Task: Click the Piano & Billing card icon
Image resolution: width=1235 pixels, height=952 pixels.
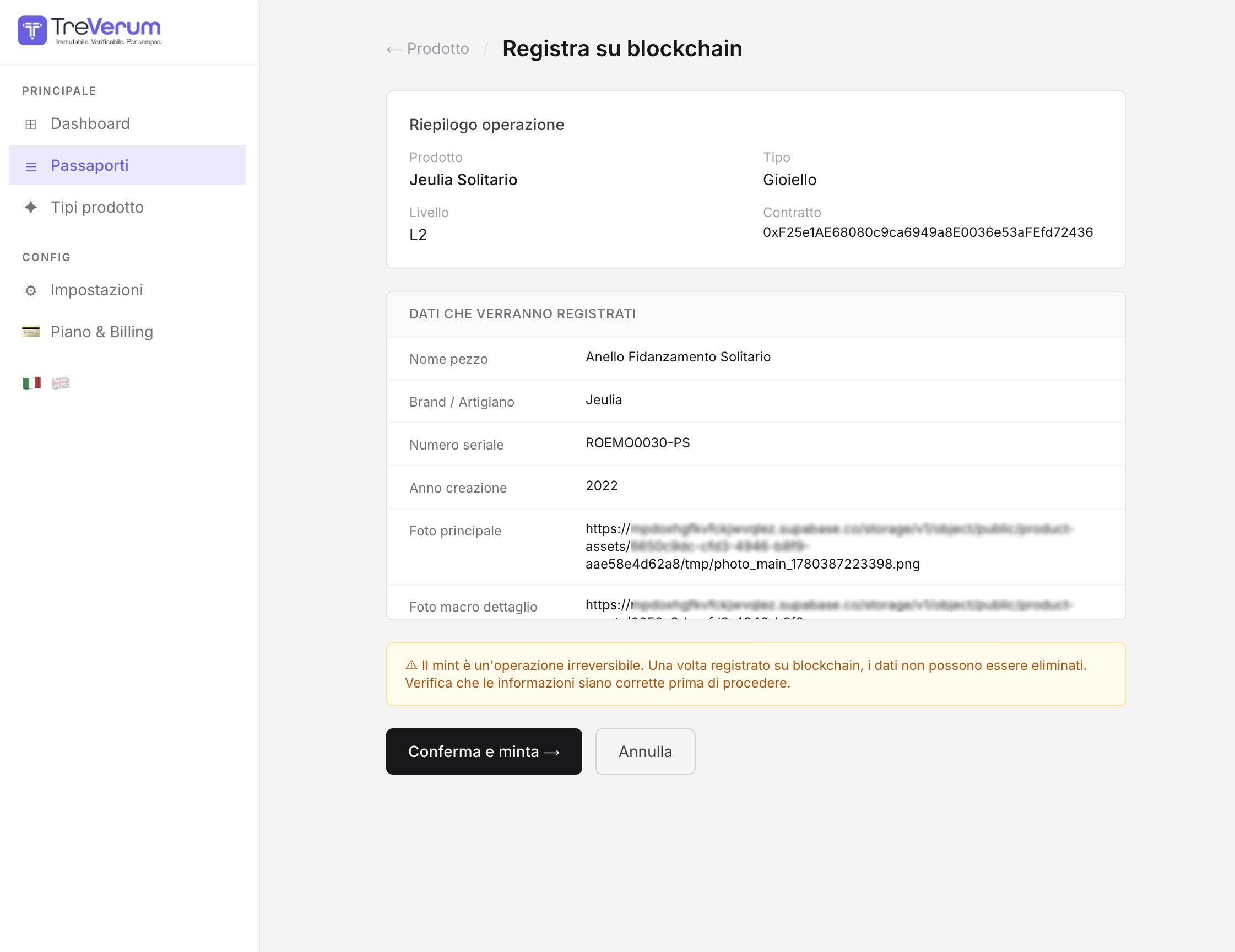Action: pyautogui.click(x=31, y=332)
